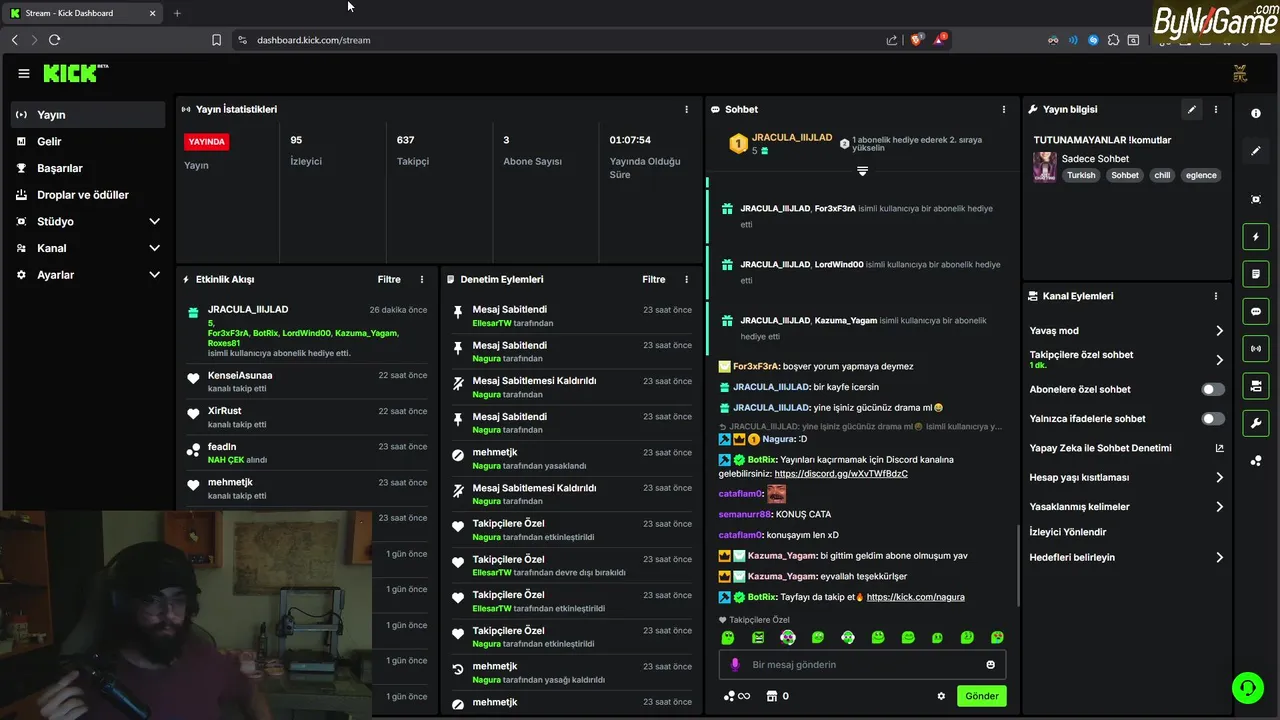Open the emoji picker in chat input
This screenshot has width=1280, height=720.
tap(991, 665)
